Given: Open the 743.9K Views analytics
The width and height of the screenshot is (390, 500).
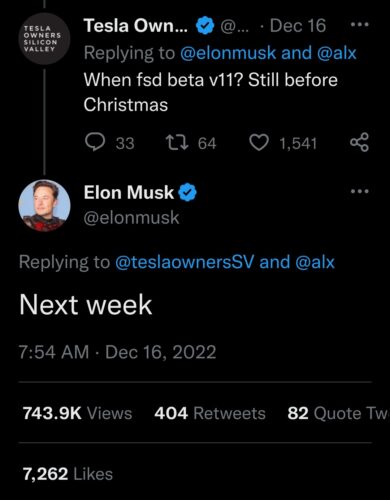Looking at the screenshot, I should pyautogui.click(x=77, y=413).
